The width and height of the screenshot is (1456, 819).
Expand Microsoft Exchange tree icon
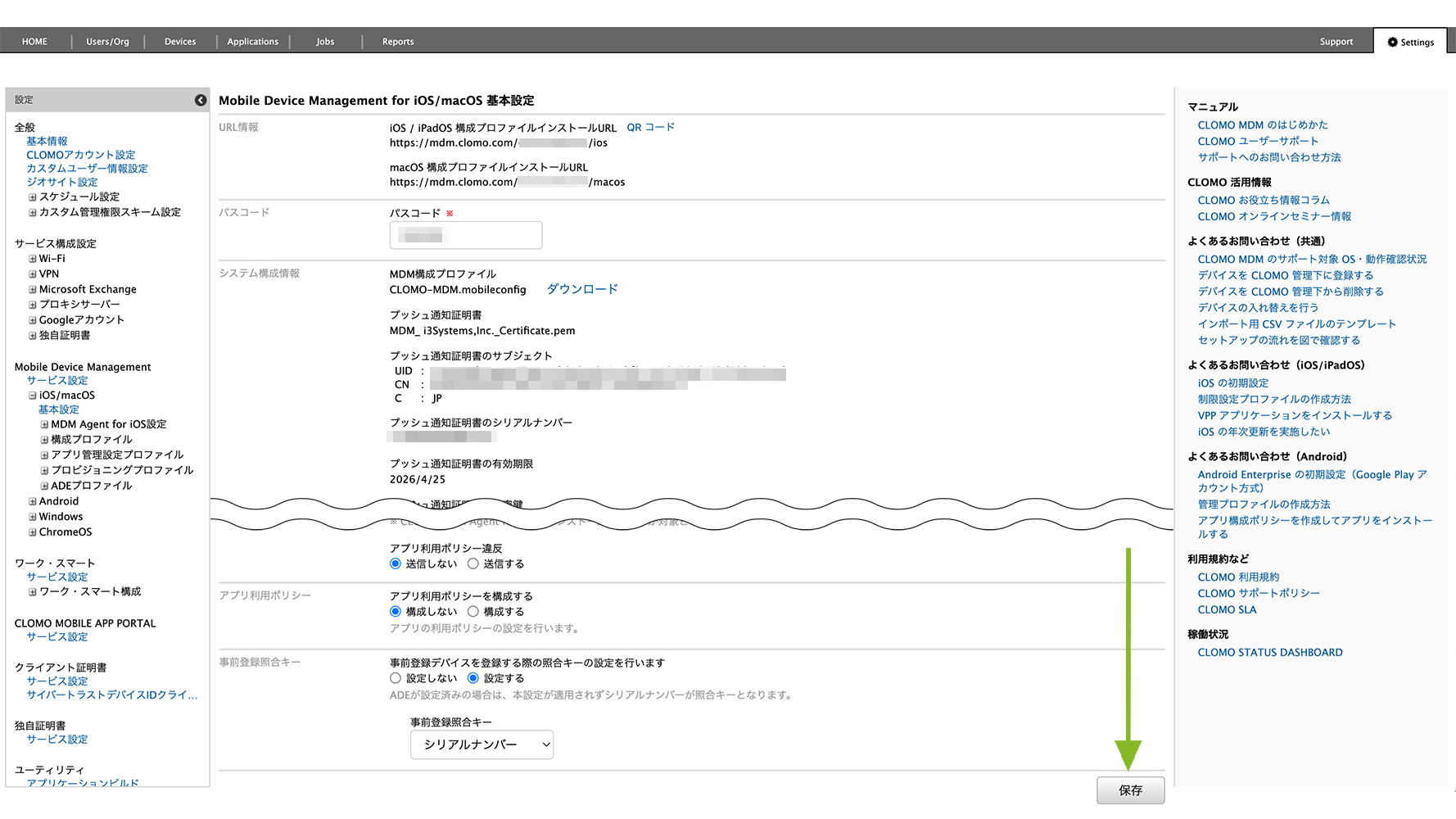pos(33,290)
